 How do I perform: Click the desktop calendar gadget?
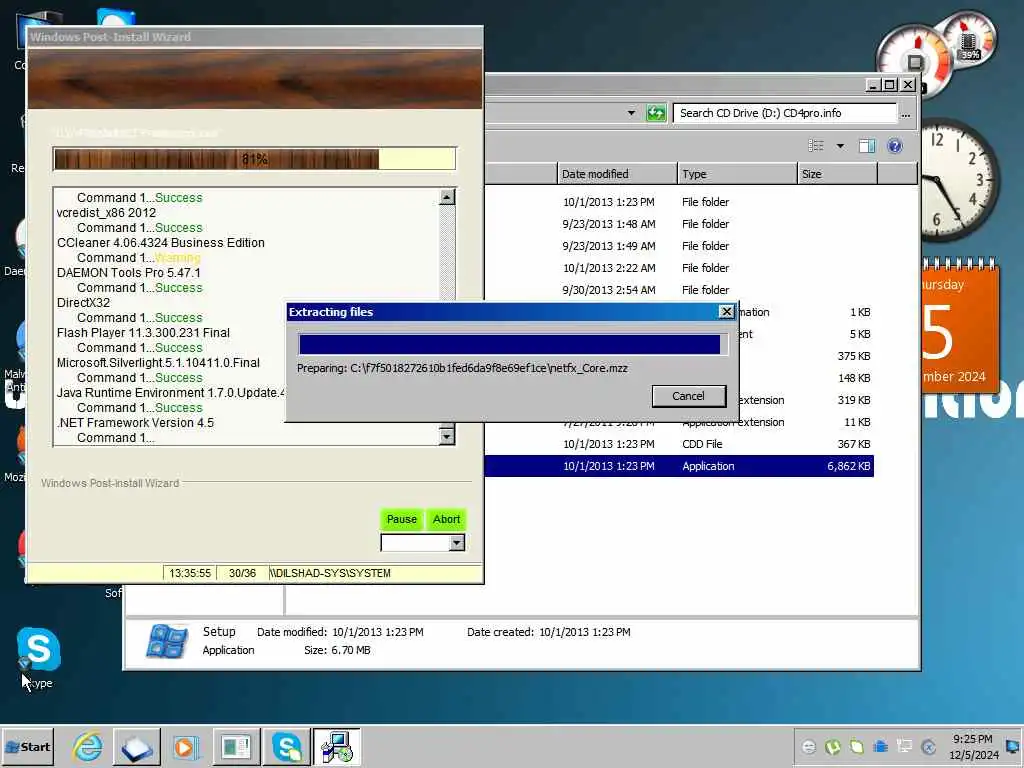point(960,325)
